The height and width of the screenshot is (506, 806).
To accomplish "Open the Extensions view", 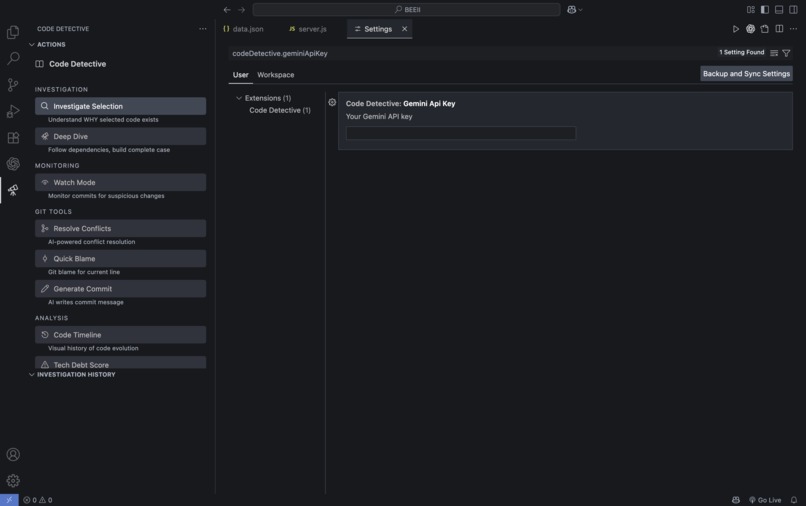I will (x=13, y=137).
